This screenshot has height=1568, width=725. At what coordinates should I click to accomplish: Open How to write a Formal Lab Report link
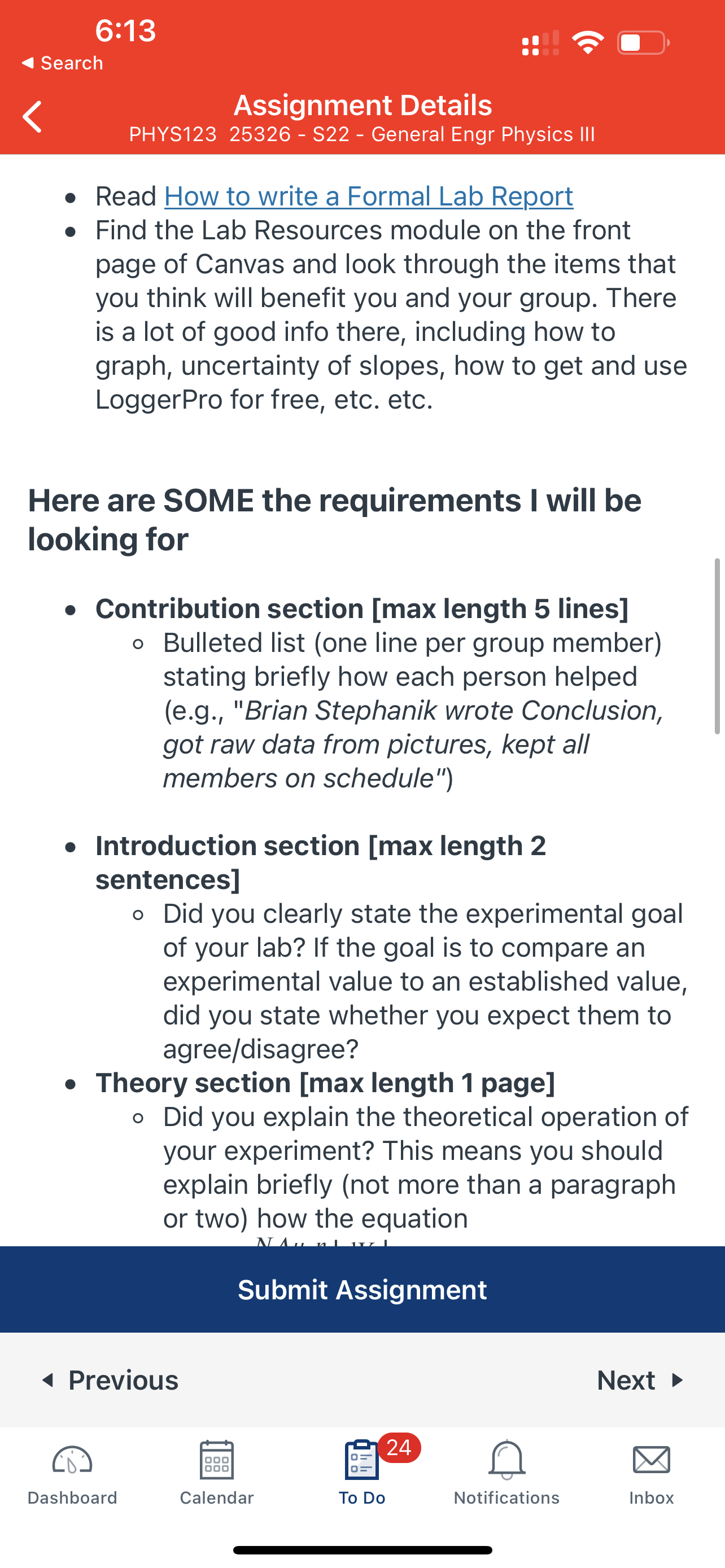(x=369, y=196)
